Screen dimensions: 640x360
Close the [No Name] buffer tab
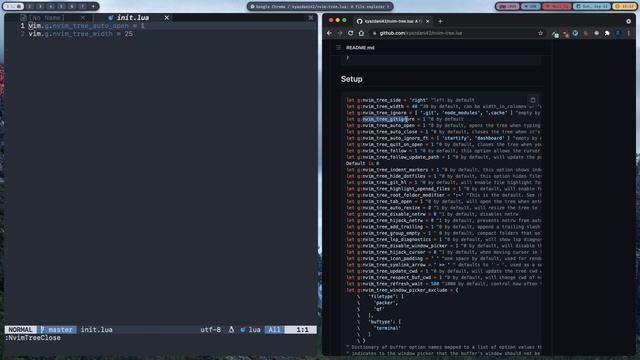coord(83,18)
